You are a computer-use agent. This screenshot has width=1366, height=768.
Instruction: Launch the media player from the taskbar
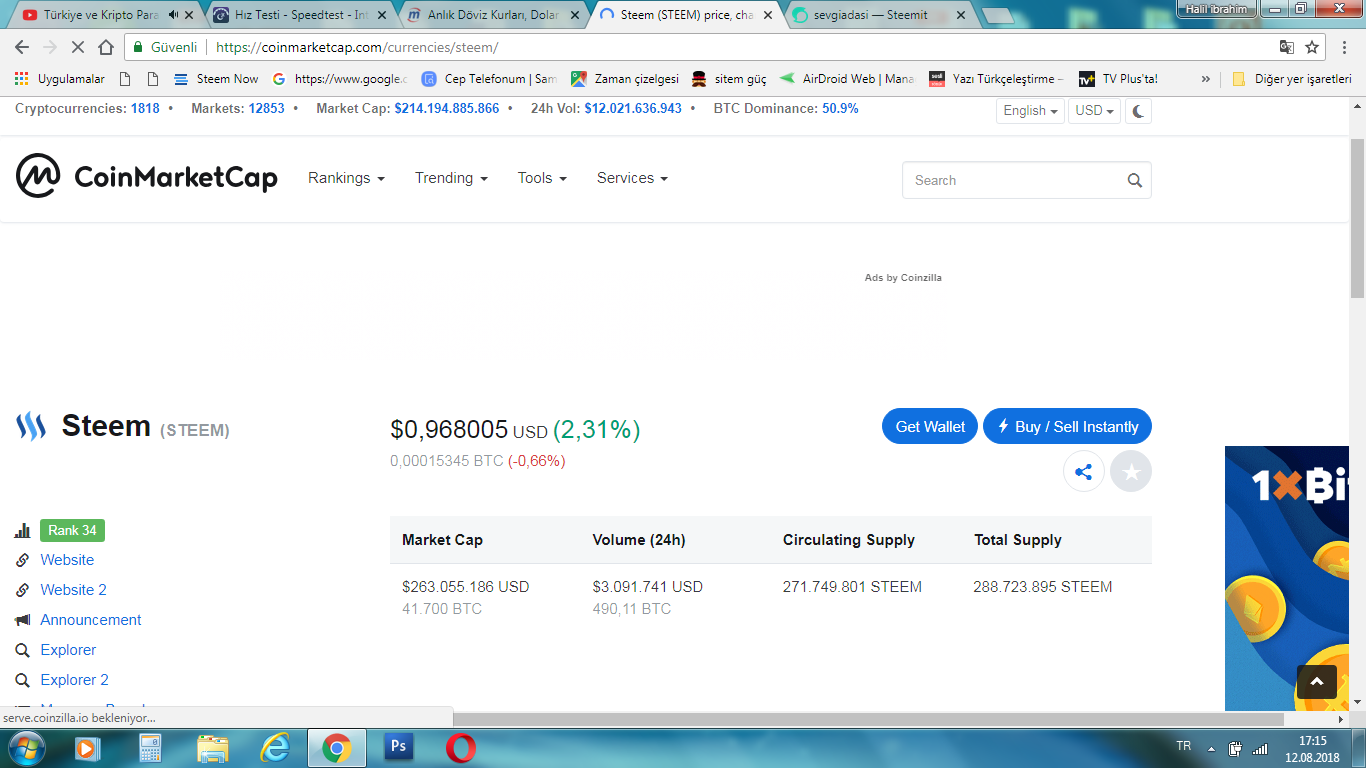(88, 748)
